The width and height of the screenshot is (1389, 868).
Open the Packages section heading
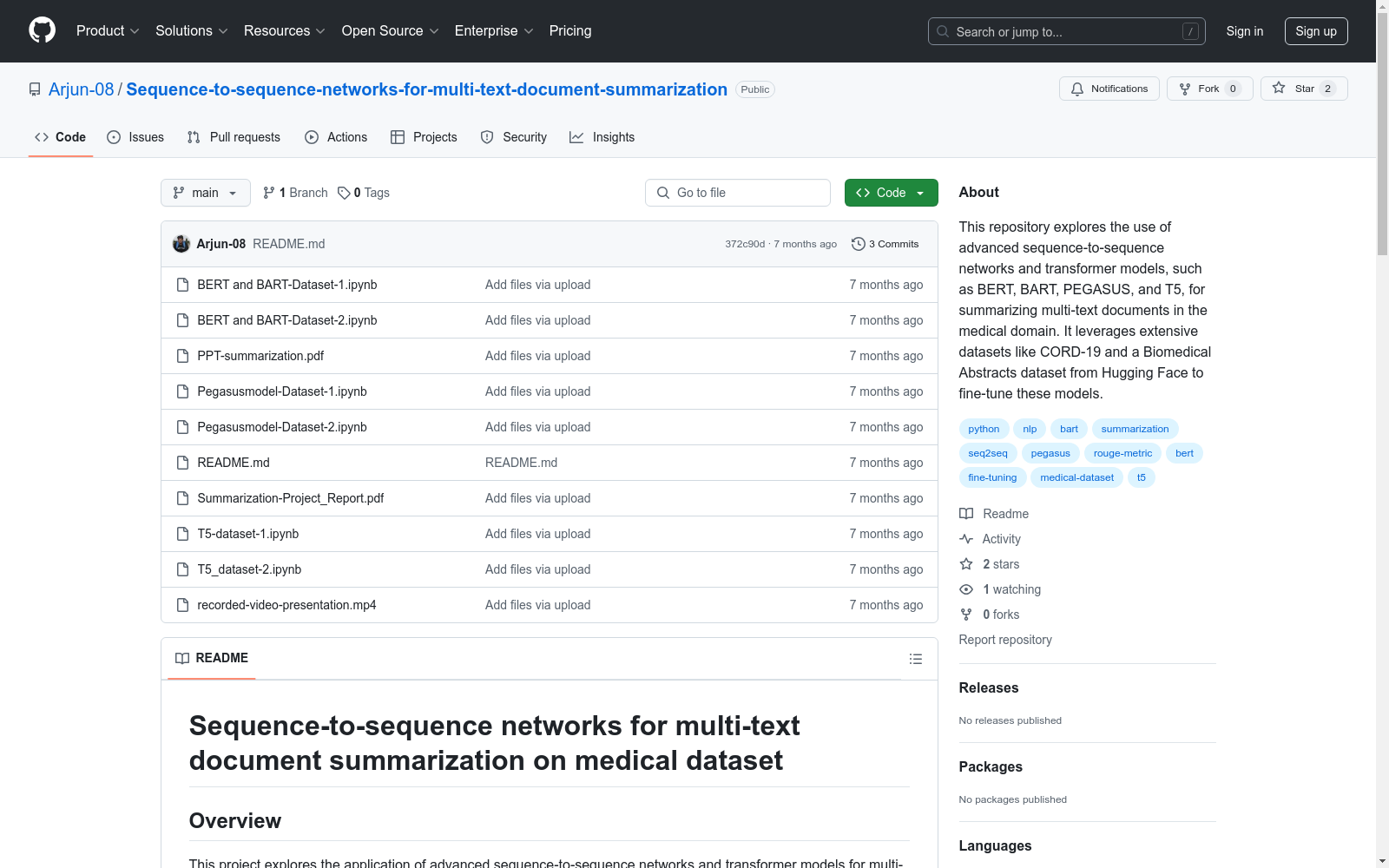(991, 766)
